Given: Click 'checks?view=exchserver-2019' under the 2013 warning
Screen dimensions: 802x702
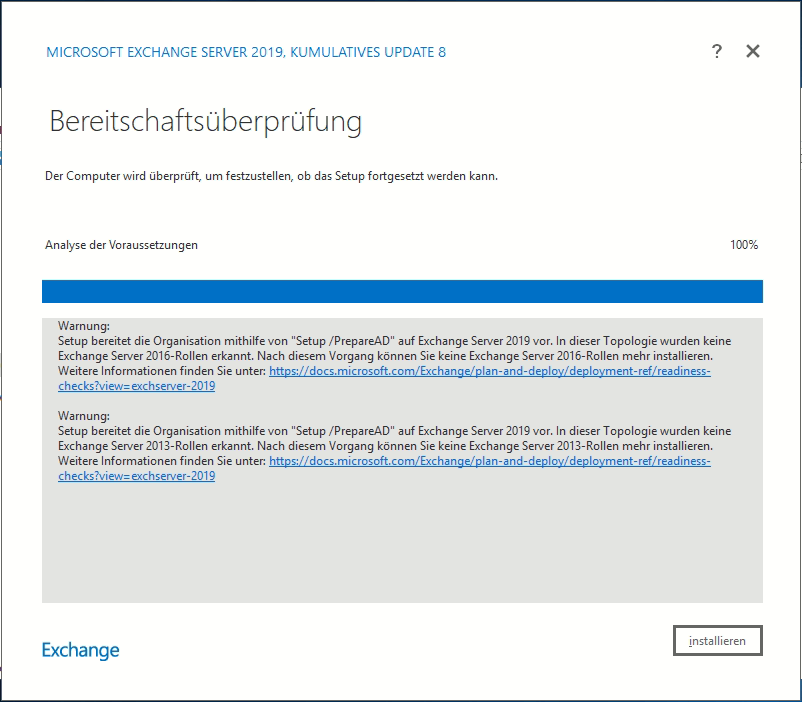Looking at the screenshot, I should (136, 476).
